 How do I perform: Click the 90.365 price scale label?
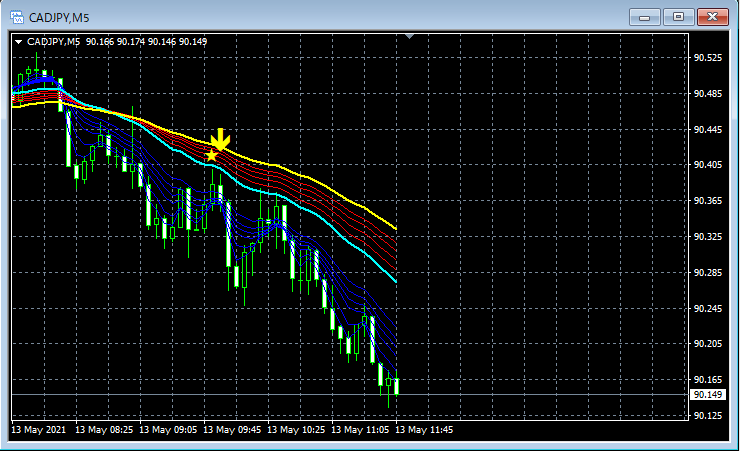707,200
